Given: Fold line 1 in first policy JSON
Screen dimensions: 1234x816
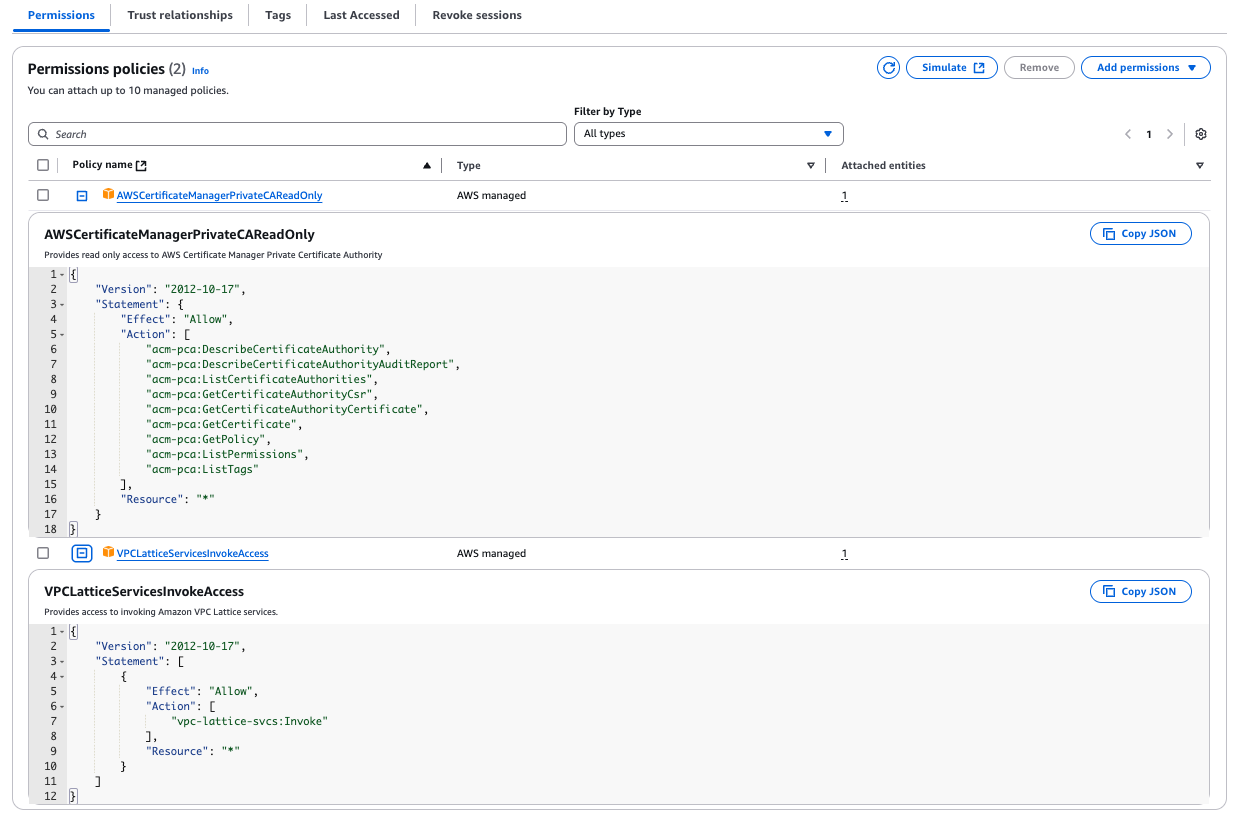Looking at the screenshot, I should pyautogui.click(x=62, y=274).
